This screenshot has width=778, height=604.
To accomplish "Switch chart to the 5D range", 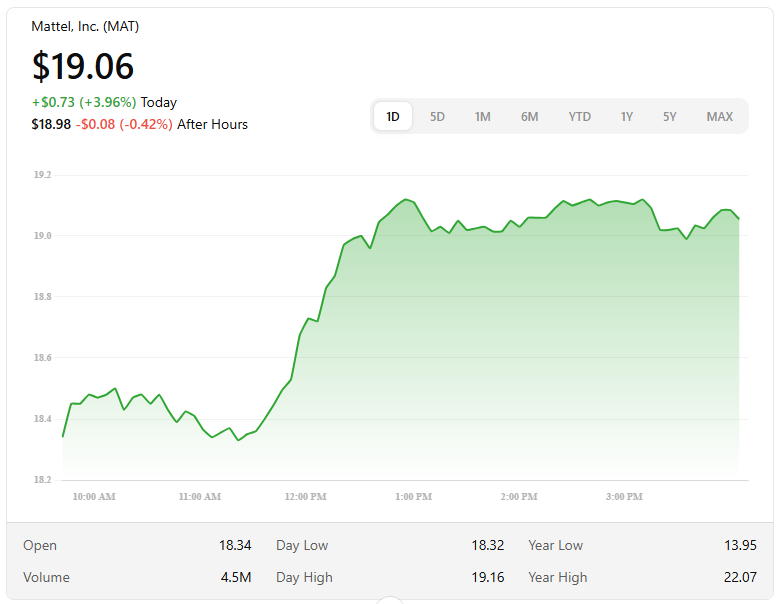I will [437, 117].
